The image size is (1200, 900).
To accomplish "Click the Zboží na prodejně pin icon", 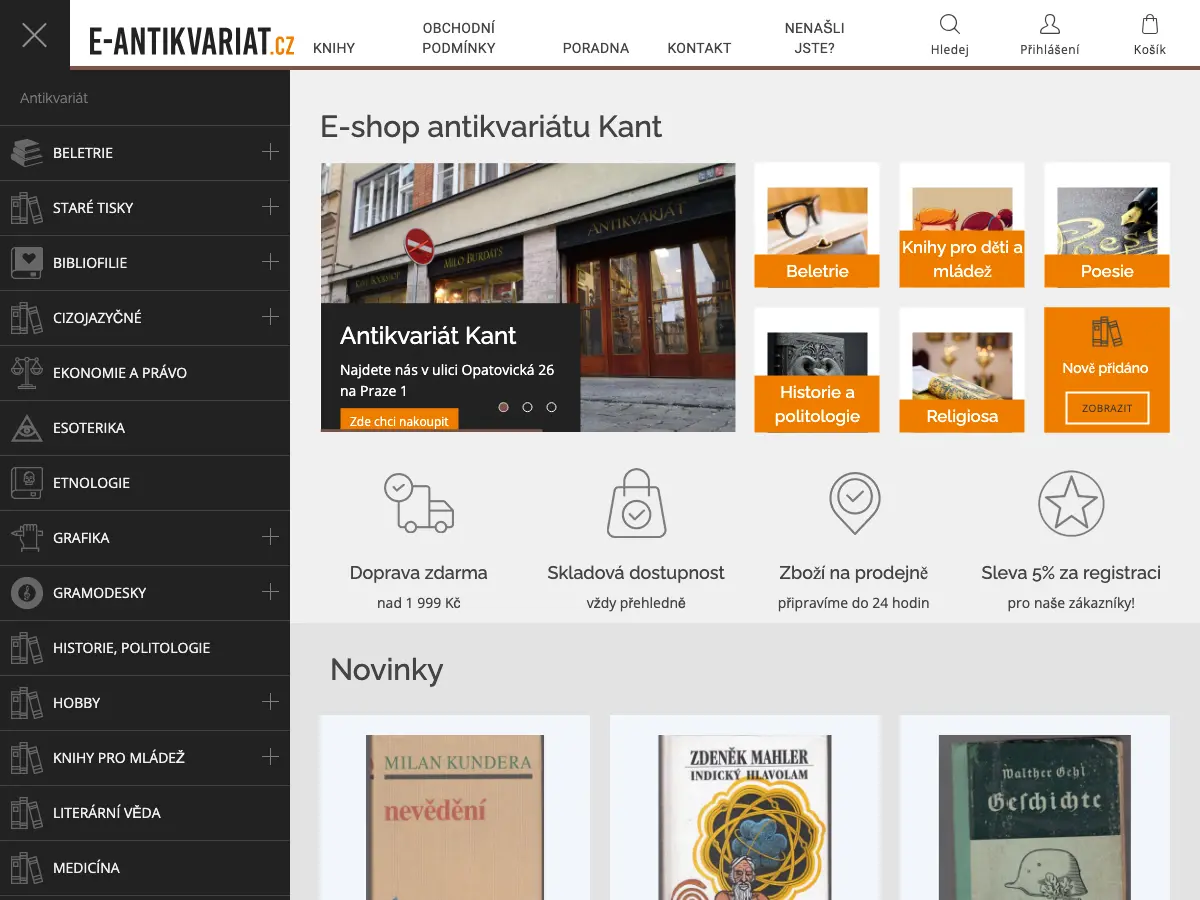I will pyautogui.click(x=854, y=503).
